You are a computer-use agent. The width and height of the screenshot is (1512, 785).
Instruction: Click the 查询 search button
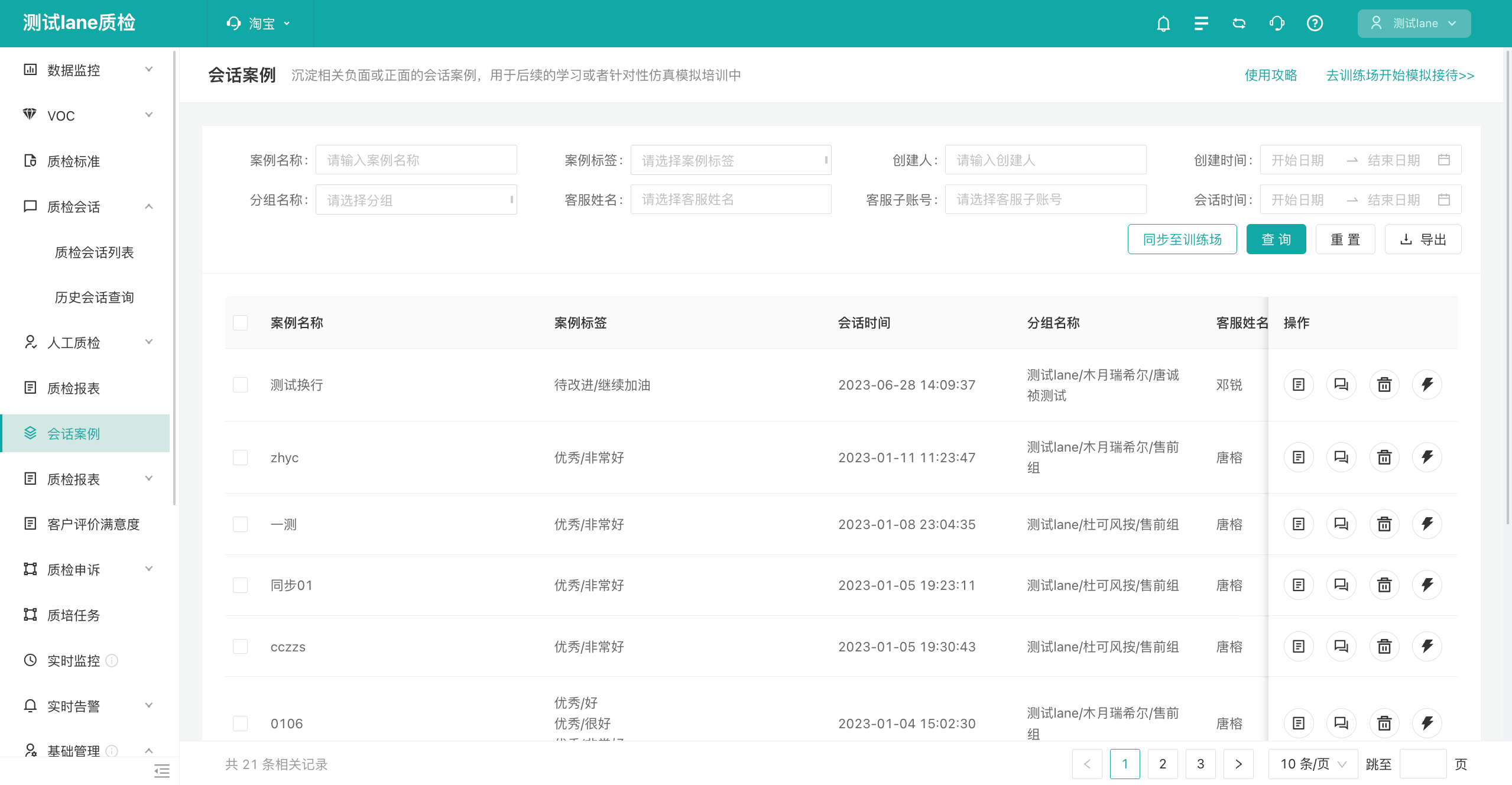tap(1276, 239)
